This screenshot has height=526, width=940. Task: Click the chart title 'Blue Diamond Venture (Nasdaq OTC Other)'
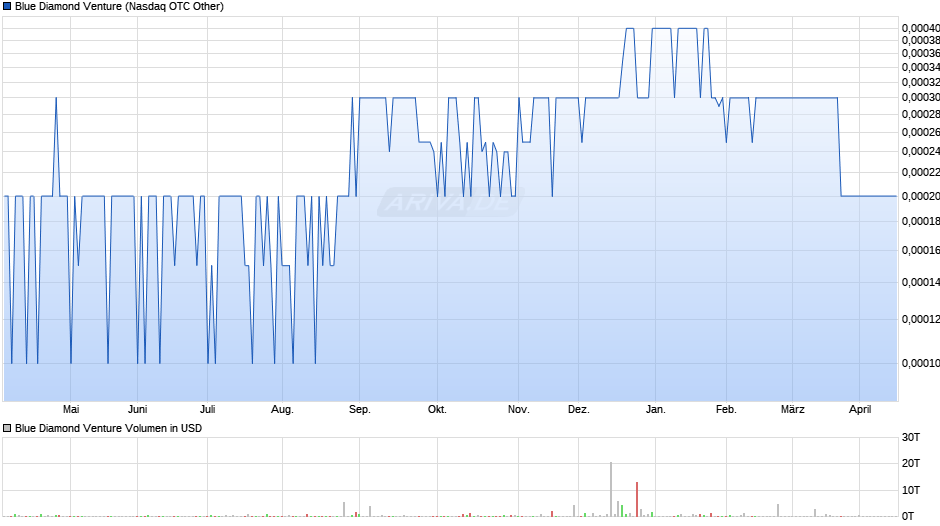pos(119,7)
